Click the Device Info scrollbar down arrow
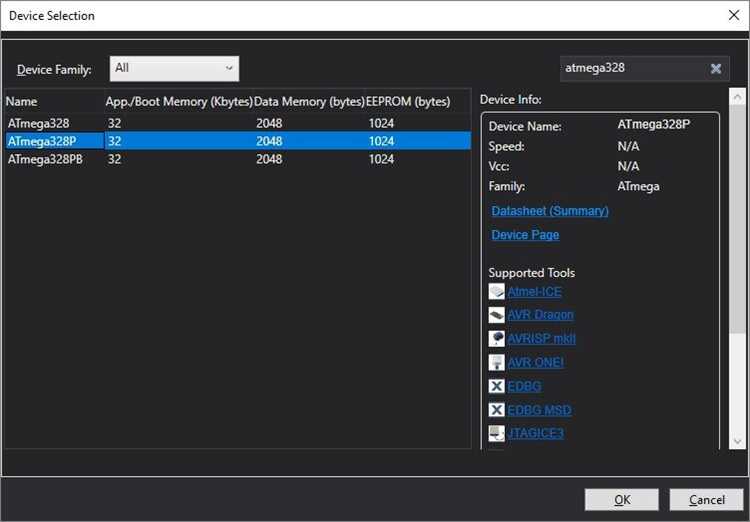Image resolution: width=750 pixels, height=522 pixels. (x=737, y=441)
